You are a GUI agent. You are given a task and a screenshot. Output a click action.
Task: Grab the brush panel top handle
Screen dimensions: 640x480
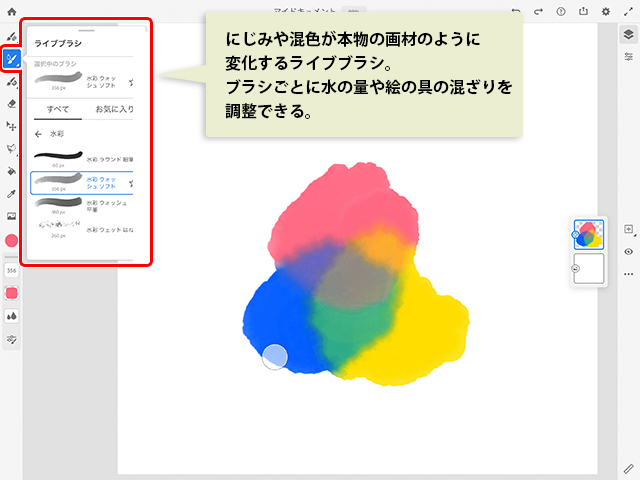pos(87,30)
